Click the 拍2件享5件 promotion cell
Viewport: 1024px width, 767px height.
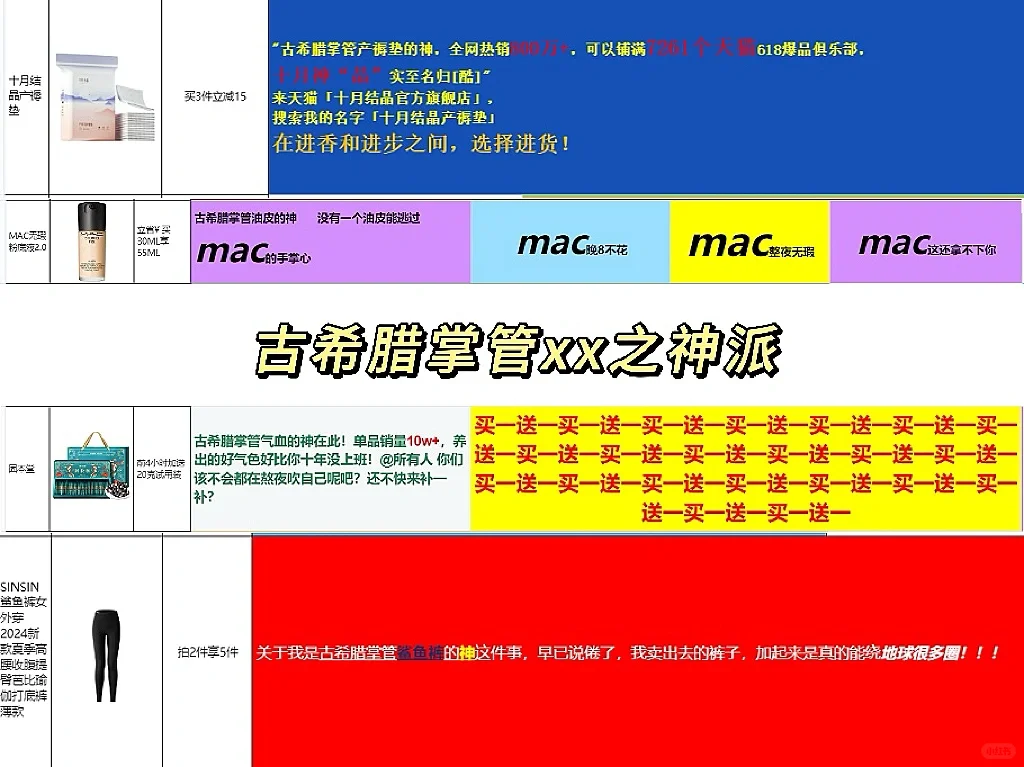pos(208,652)
